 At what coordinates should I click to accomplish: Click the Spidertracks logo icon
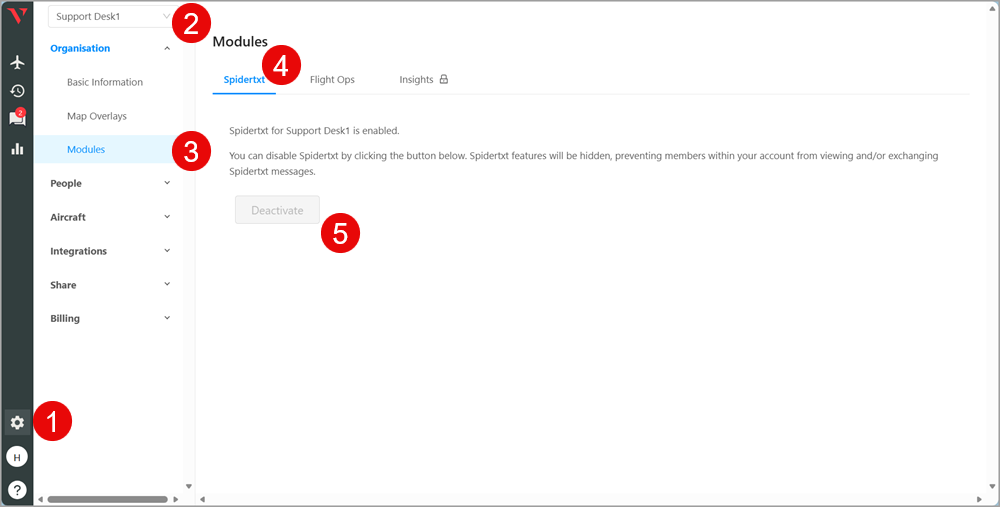point(16,16)
